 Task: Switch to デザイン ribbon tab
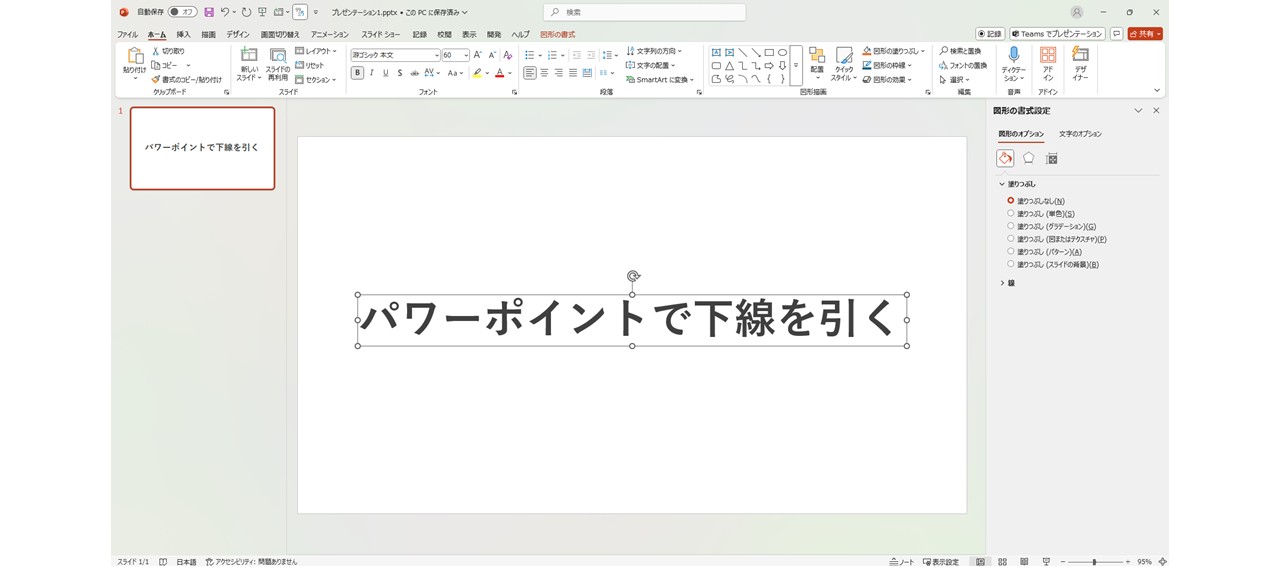coord(238,34)
